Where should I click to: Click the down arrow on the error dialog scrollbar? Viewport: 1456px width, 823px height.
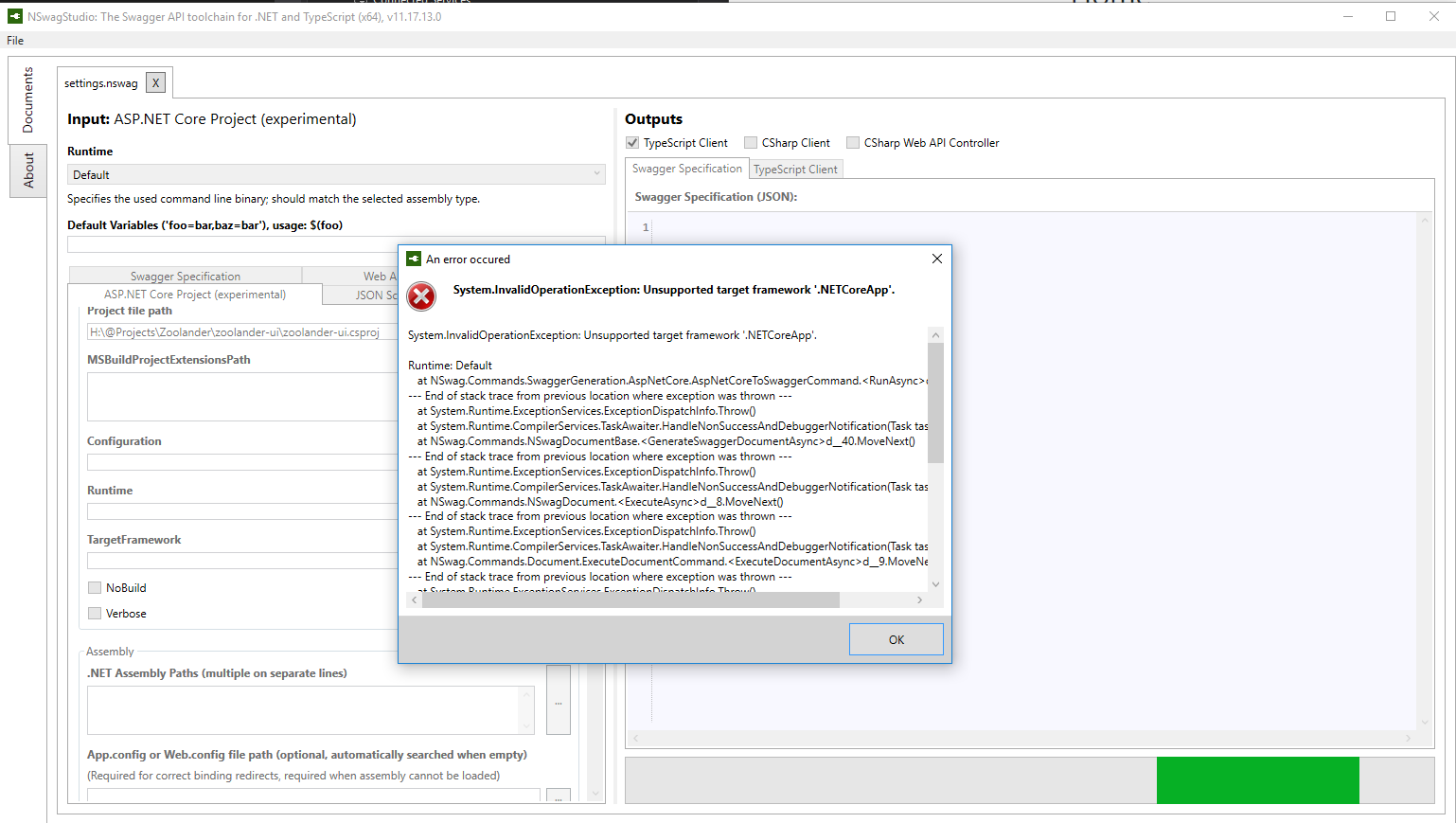point(935,583)
